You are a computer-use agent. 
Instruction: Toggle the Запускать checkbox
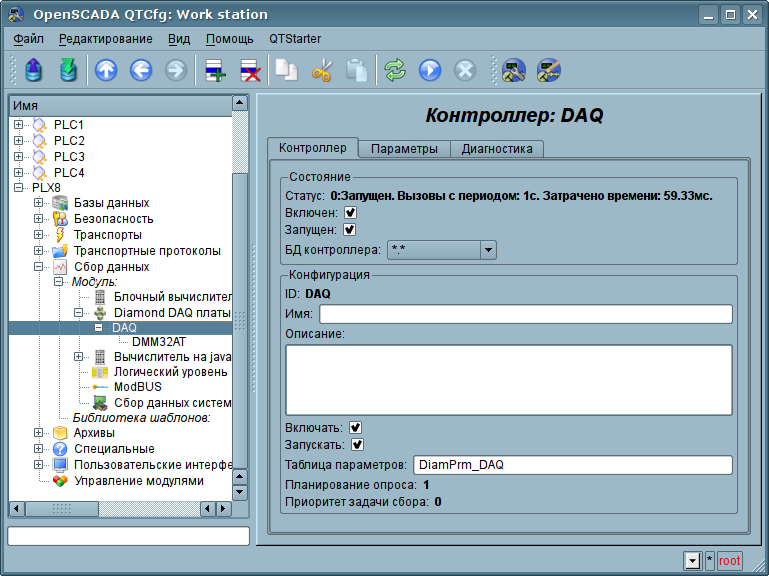click(x=358, y=445)
